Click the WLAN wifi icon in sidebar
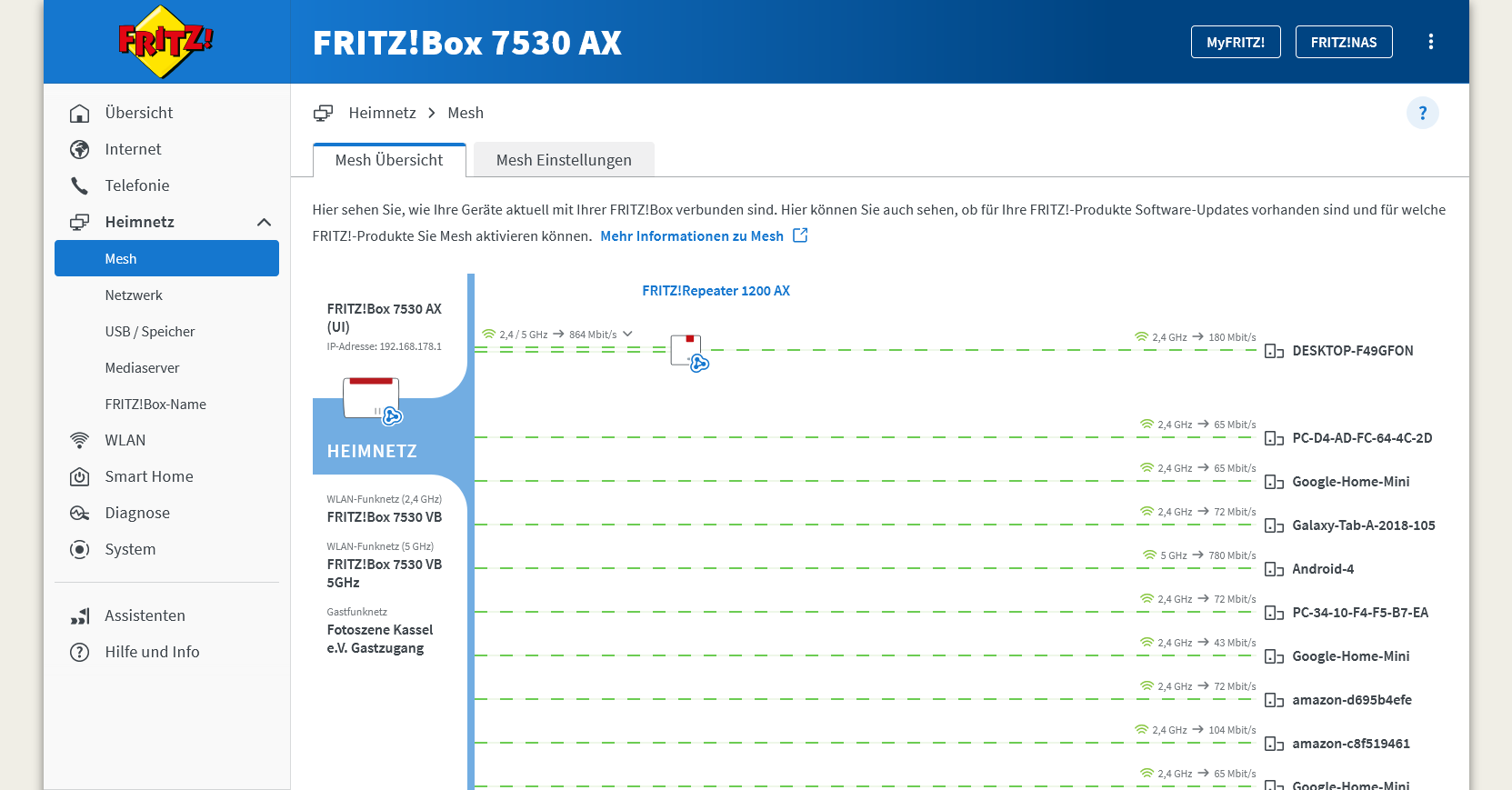Viewport: 1512px width, 790px height. click(80, 440)
